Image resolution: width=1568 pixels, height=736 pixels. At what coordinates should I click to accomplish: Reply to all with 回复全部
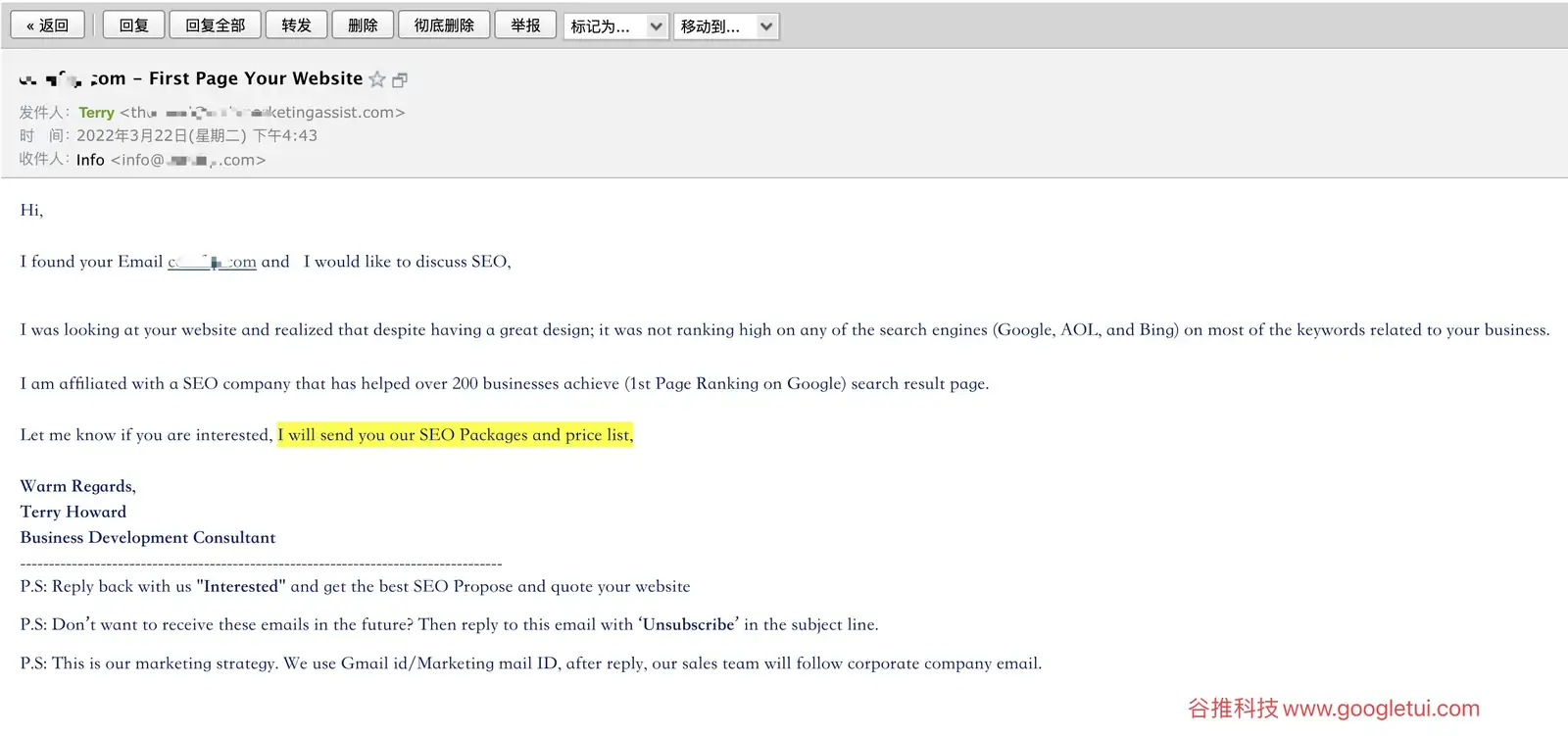215,25
